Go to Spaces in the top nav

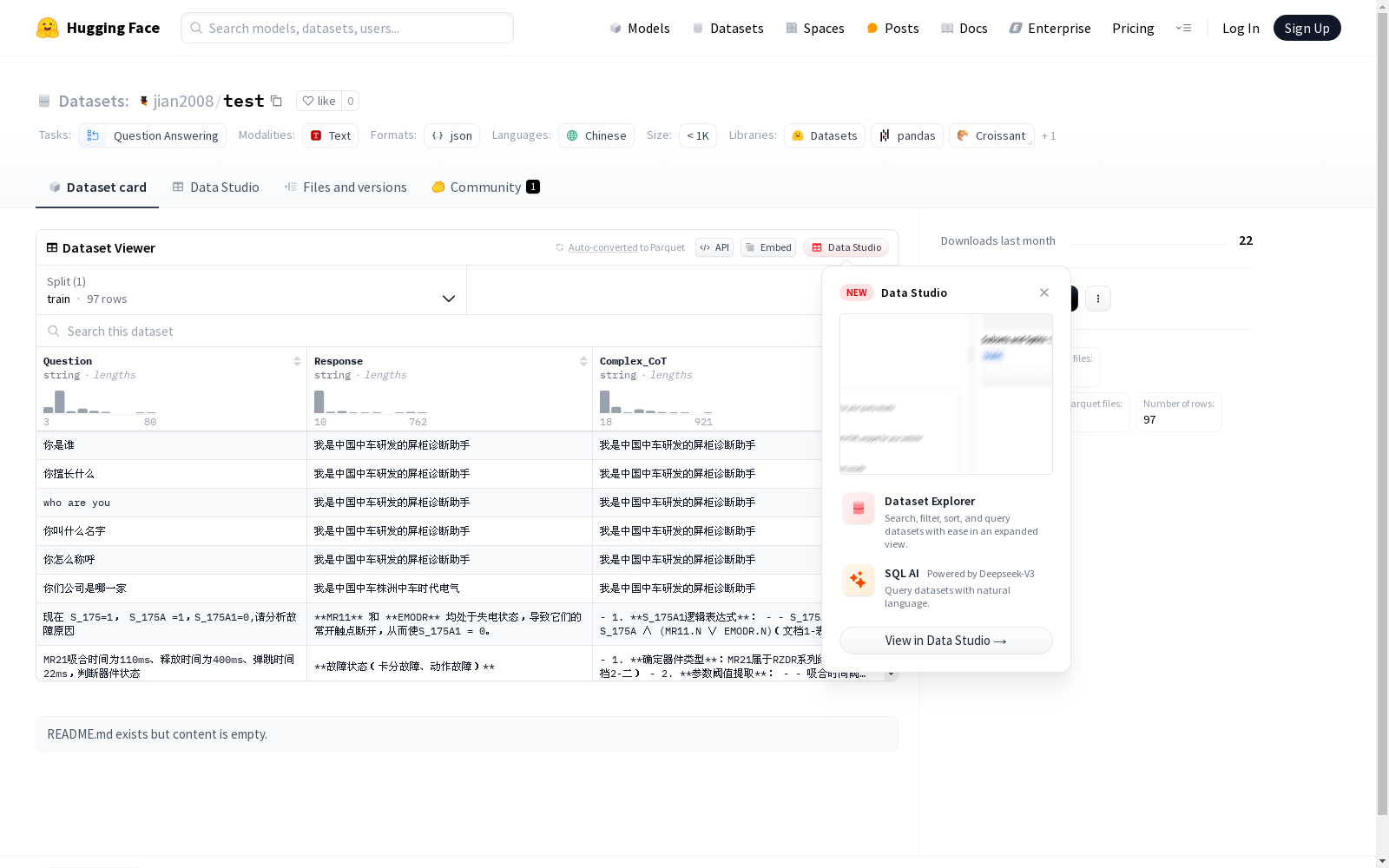click(x=815, y=28)
